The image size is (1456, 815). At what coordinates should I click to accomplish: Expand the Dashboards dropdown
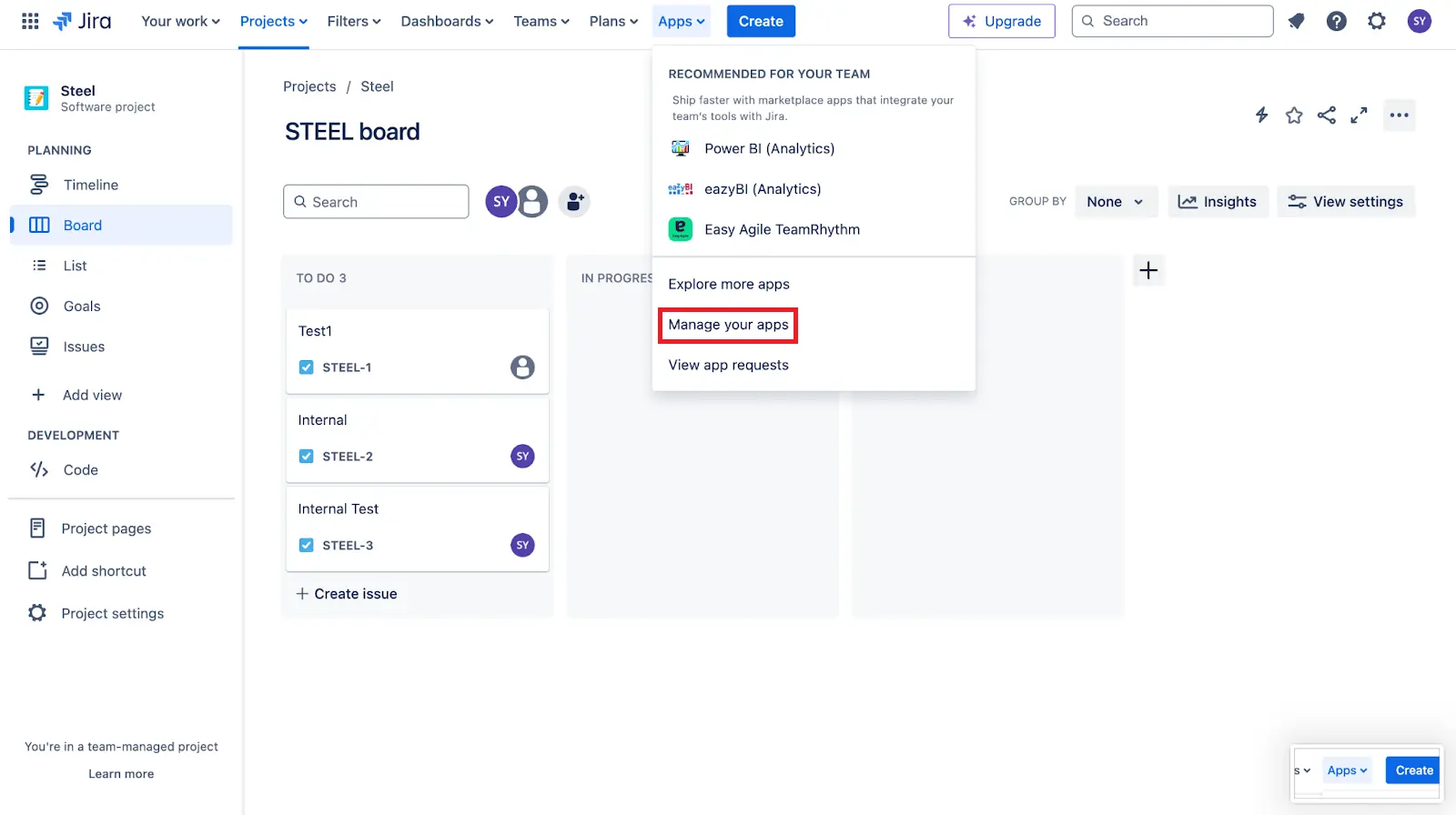pos(447,21)
